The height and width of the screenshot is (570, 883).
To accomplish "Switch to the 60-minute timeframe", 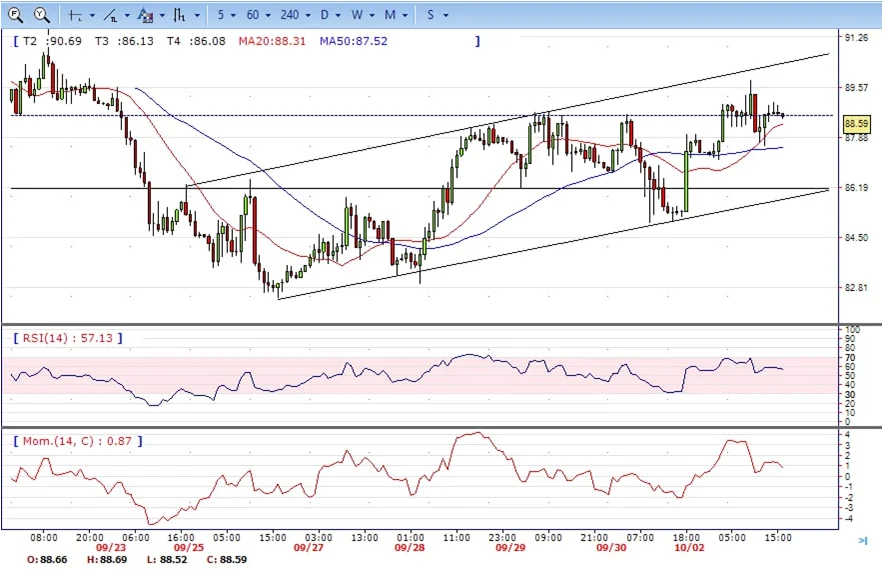I will [x=253, y=15].
